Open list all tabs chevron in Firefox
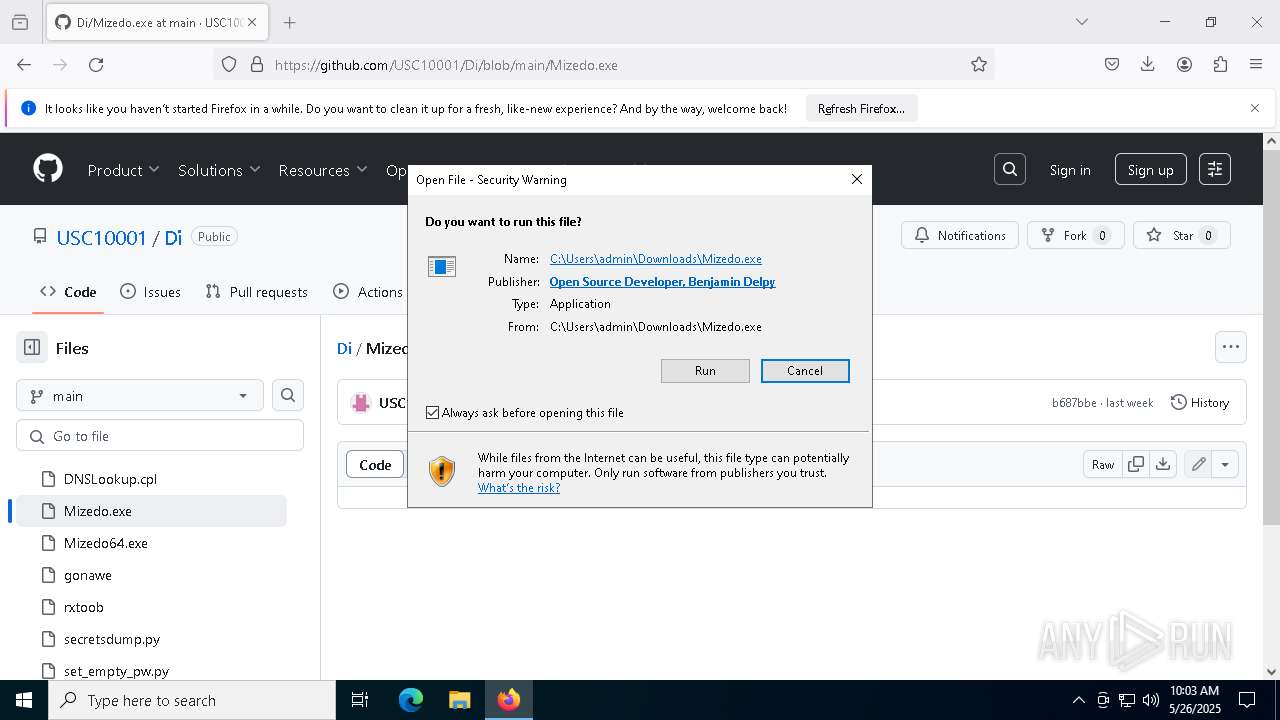The height and width of the screenshot is (720, 1280). click(1082, 22)
